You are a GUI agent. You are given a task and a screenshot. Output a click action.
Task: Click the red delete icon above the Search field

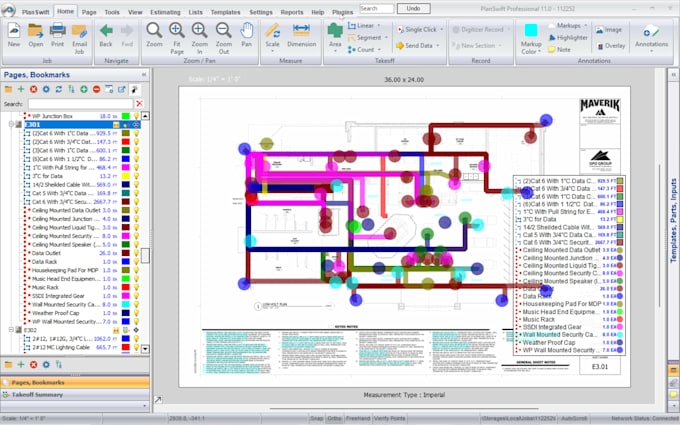(x=33, y=89)
